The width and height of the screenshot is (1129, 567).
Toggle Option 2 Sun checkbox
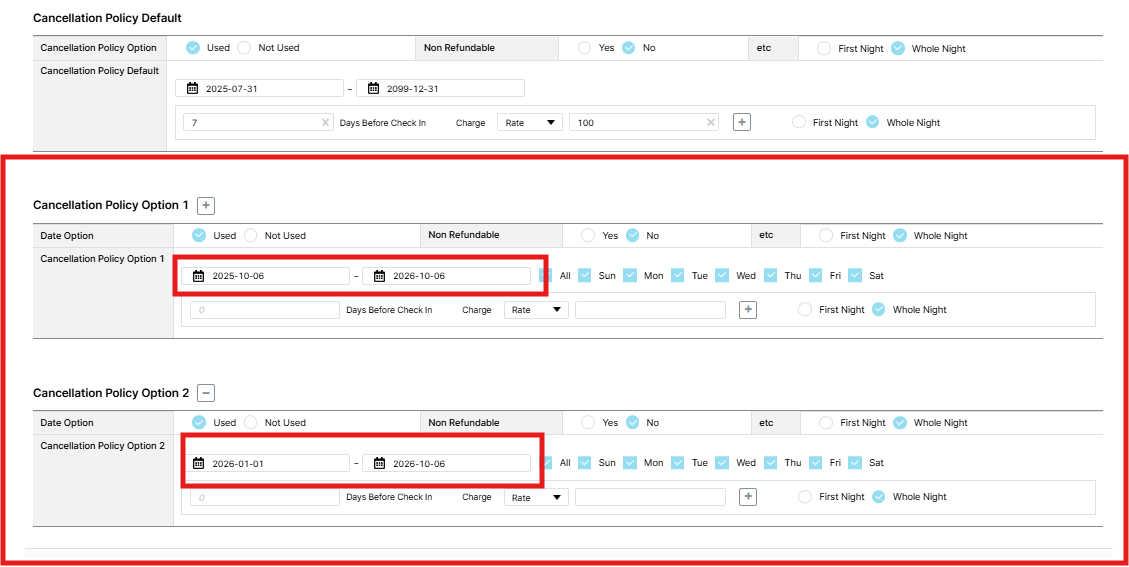(585, 463)
